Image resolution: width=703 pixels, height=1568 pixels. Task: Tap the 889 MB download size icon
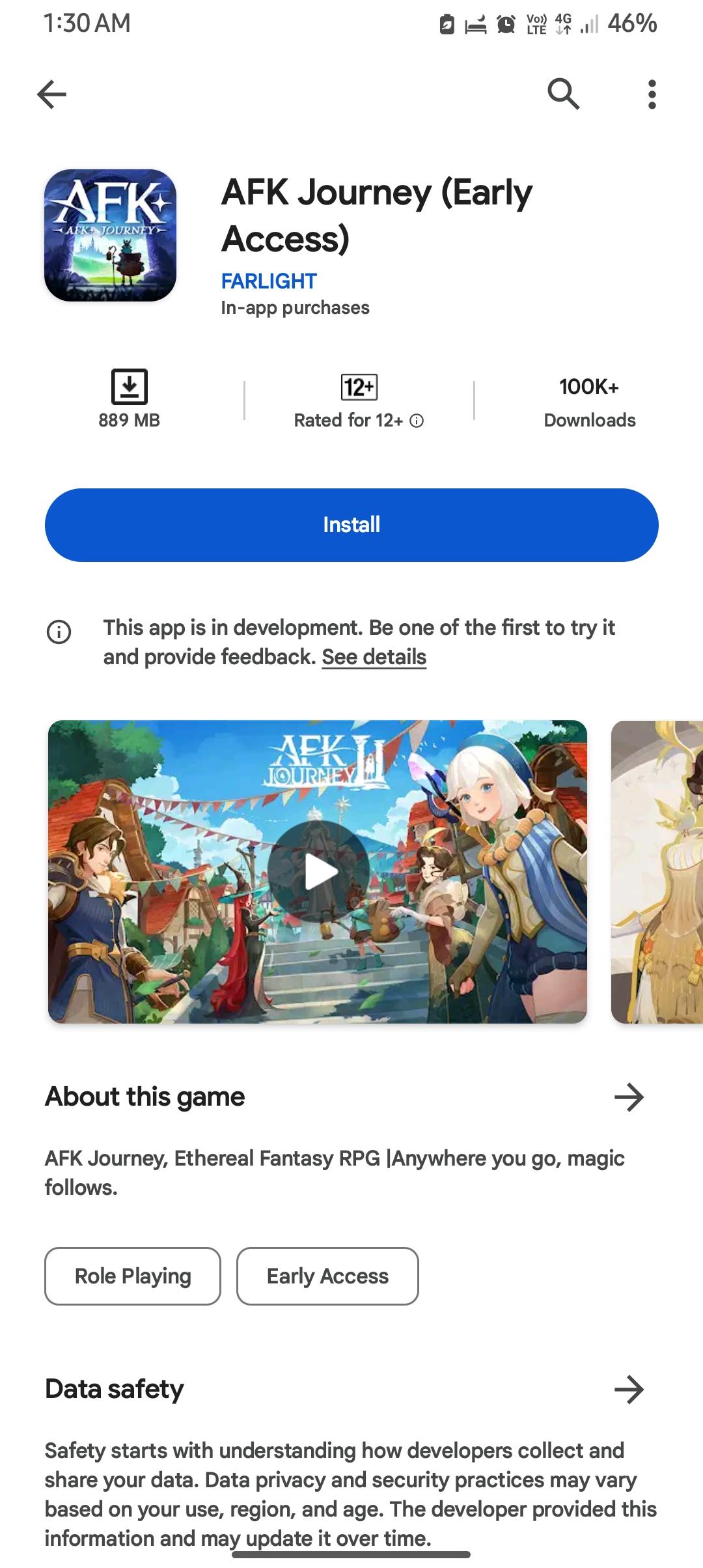[129, 387]
